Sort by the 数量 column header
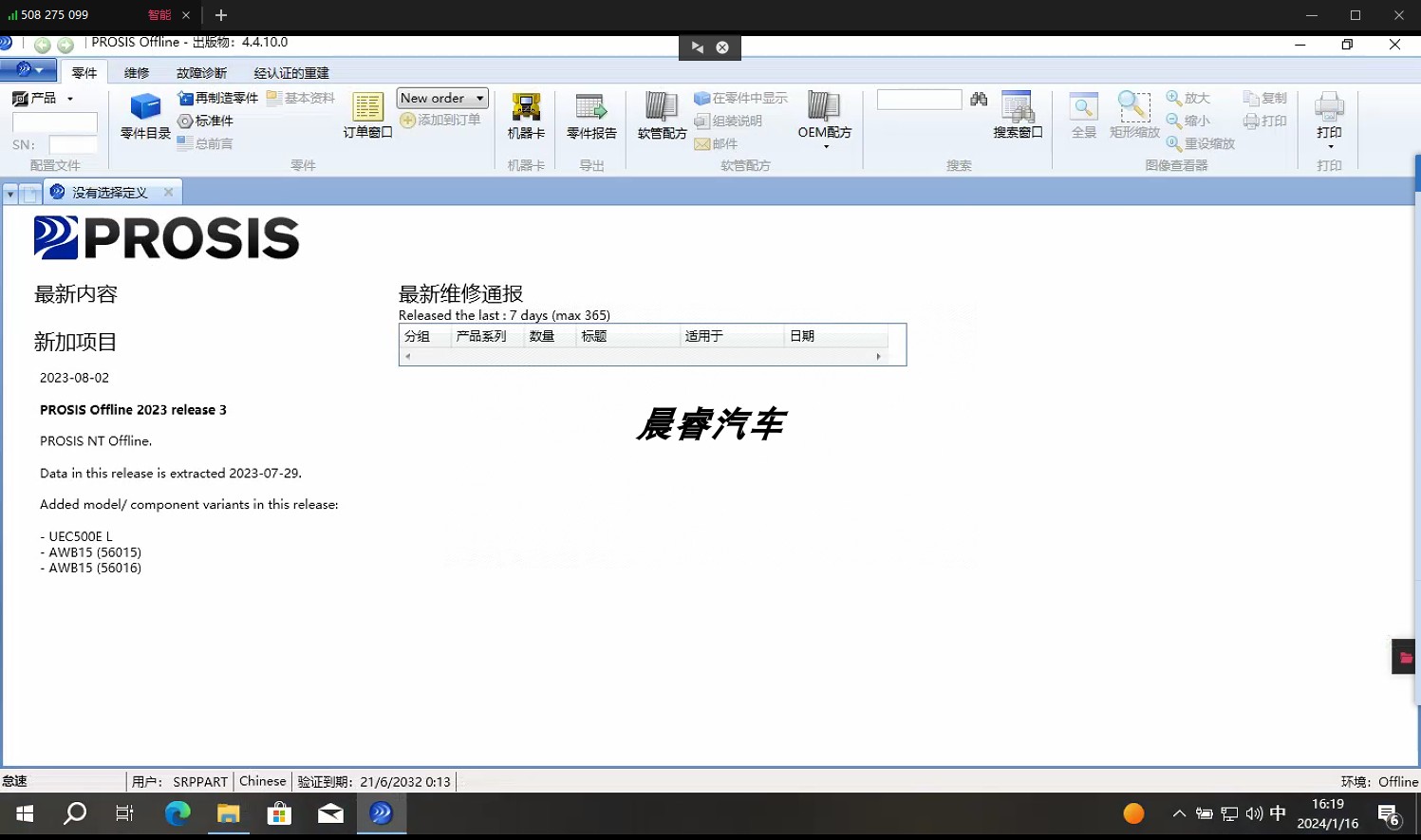This screenshot has height=840, width=1421. click(x=550, y=336)
